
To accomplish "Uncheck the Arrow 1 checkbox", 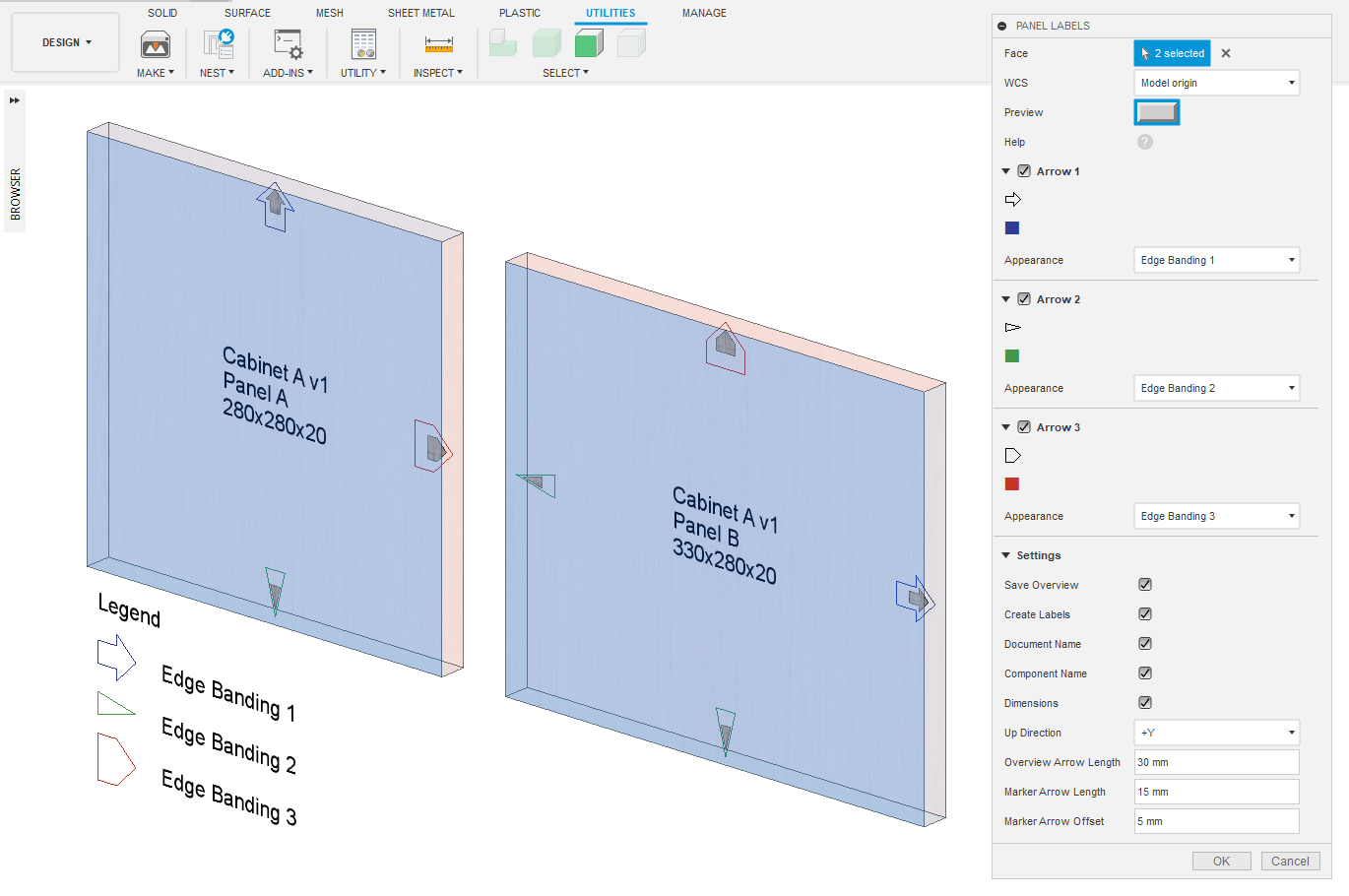I will [x=1024, y=171].
